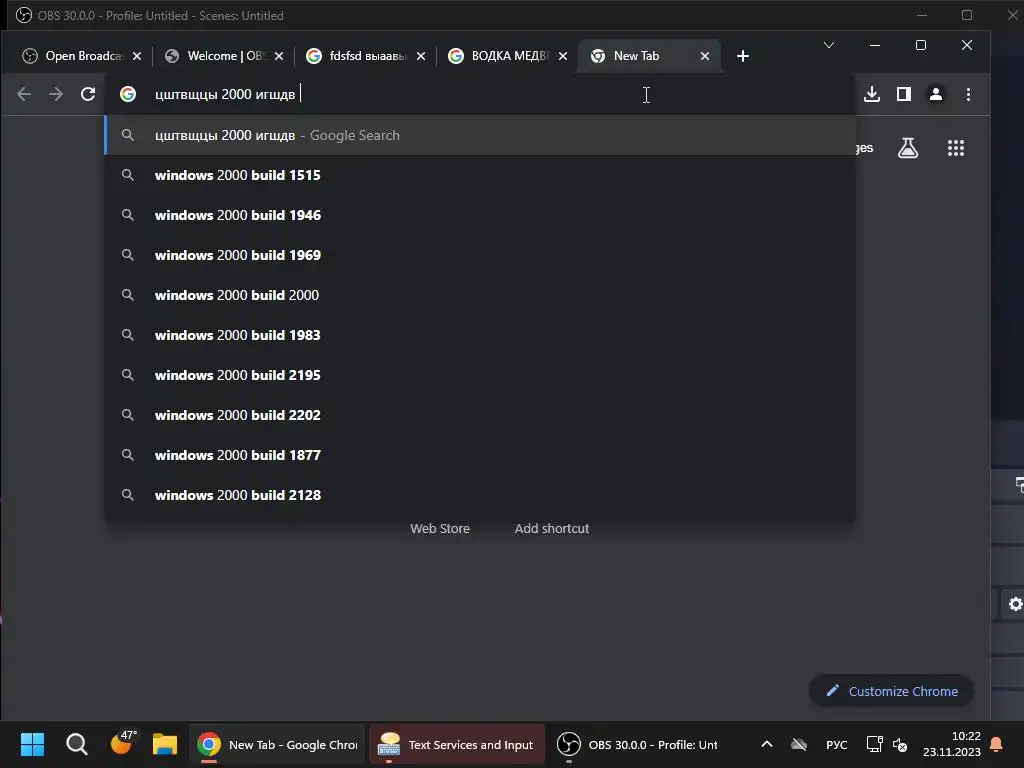This screenshot has height=768, width=1024.
Task: Click the Google icon in the address bar
Action: click(128, 94)
